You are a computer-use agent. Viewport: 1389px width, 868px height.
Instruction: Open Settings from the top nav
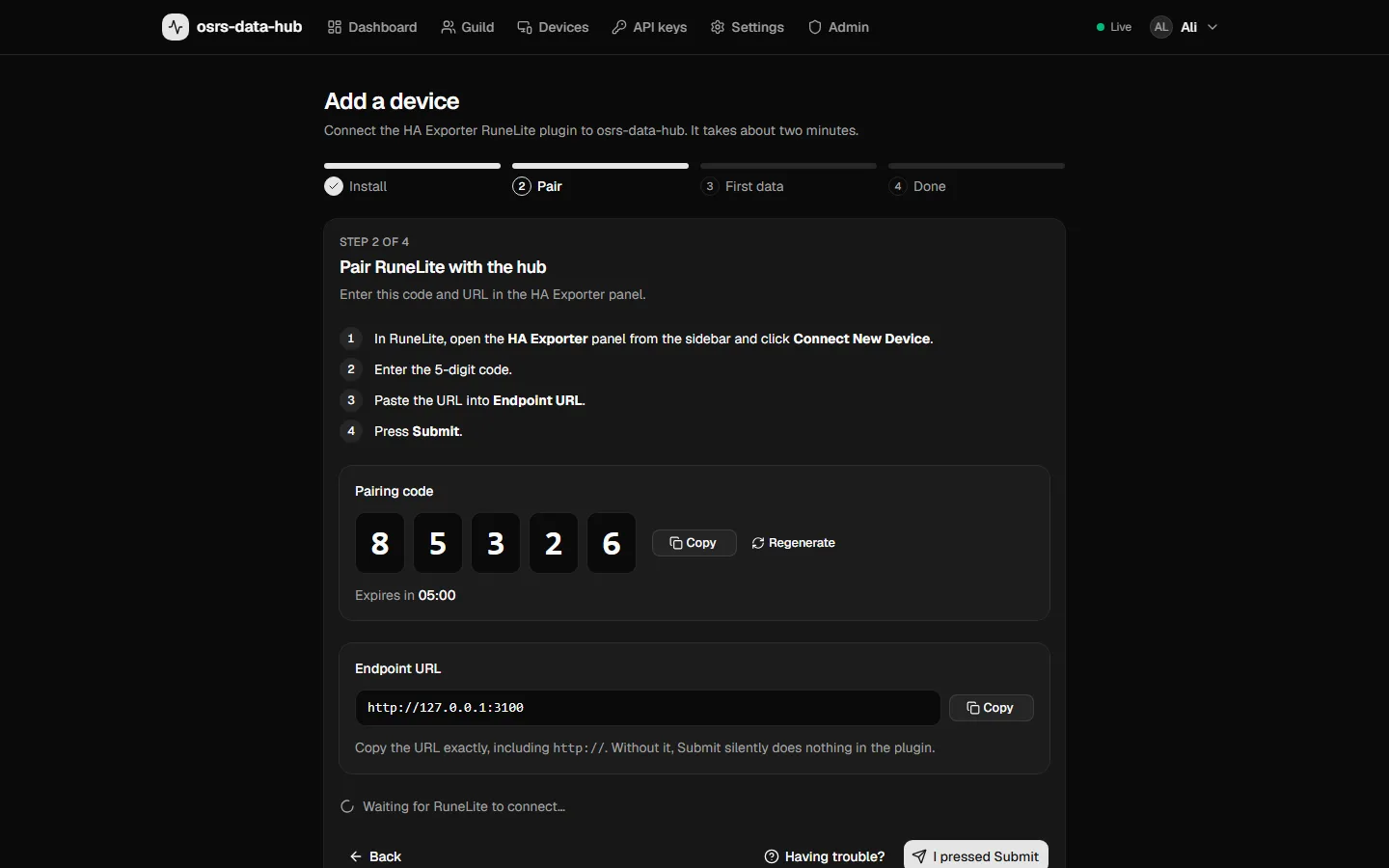coord(748,27)
